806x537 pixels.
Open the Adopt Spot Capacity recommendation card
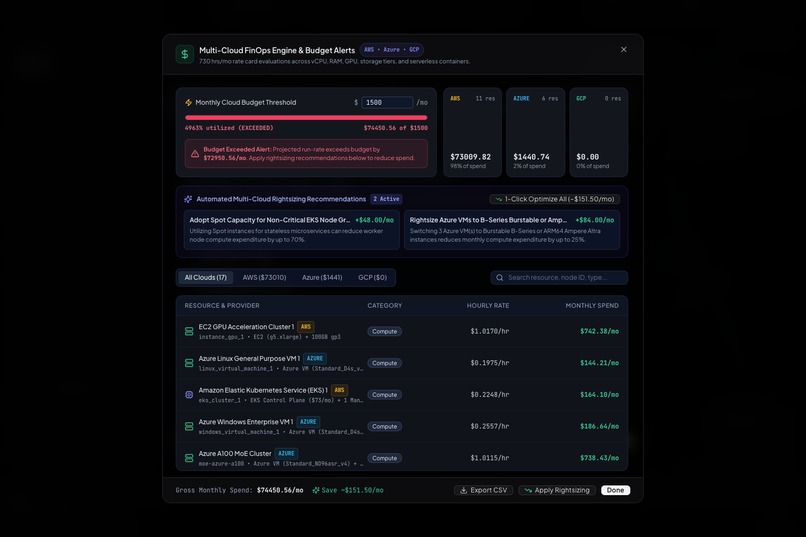291,230
